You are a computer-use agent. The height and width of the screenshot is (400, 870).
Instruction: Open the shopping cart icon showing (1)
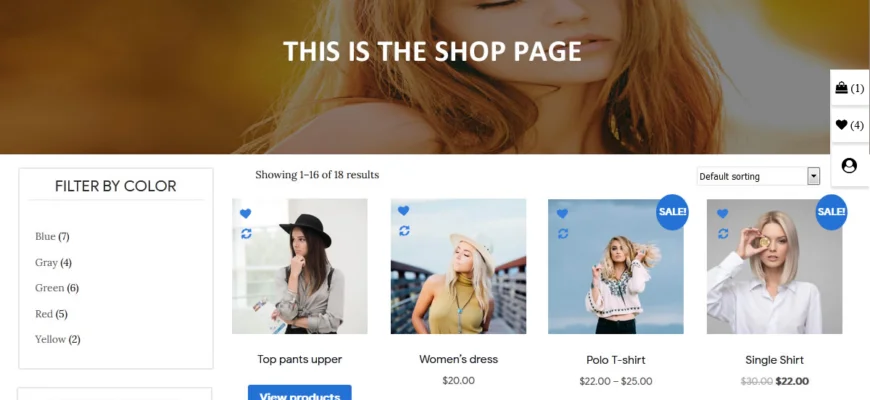(x=849, y=88)
